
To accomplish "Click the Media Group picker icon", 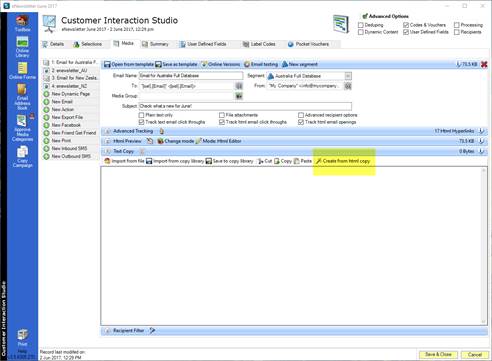I will point(239,96).
